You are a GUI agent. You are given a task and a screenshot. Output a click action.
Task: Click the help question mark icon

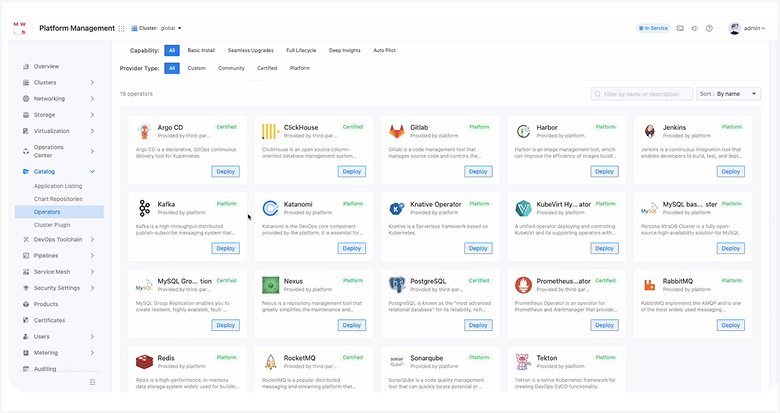tap(708, 28)
